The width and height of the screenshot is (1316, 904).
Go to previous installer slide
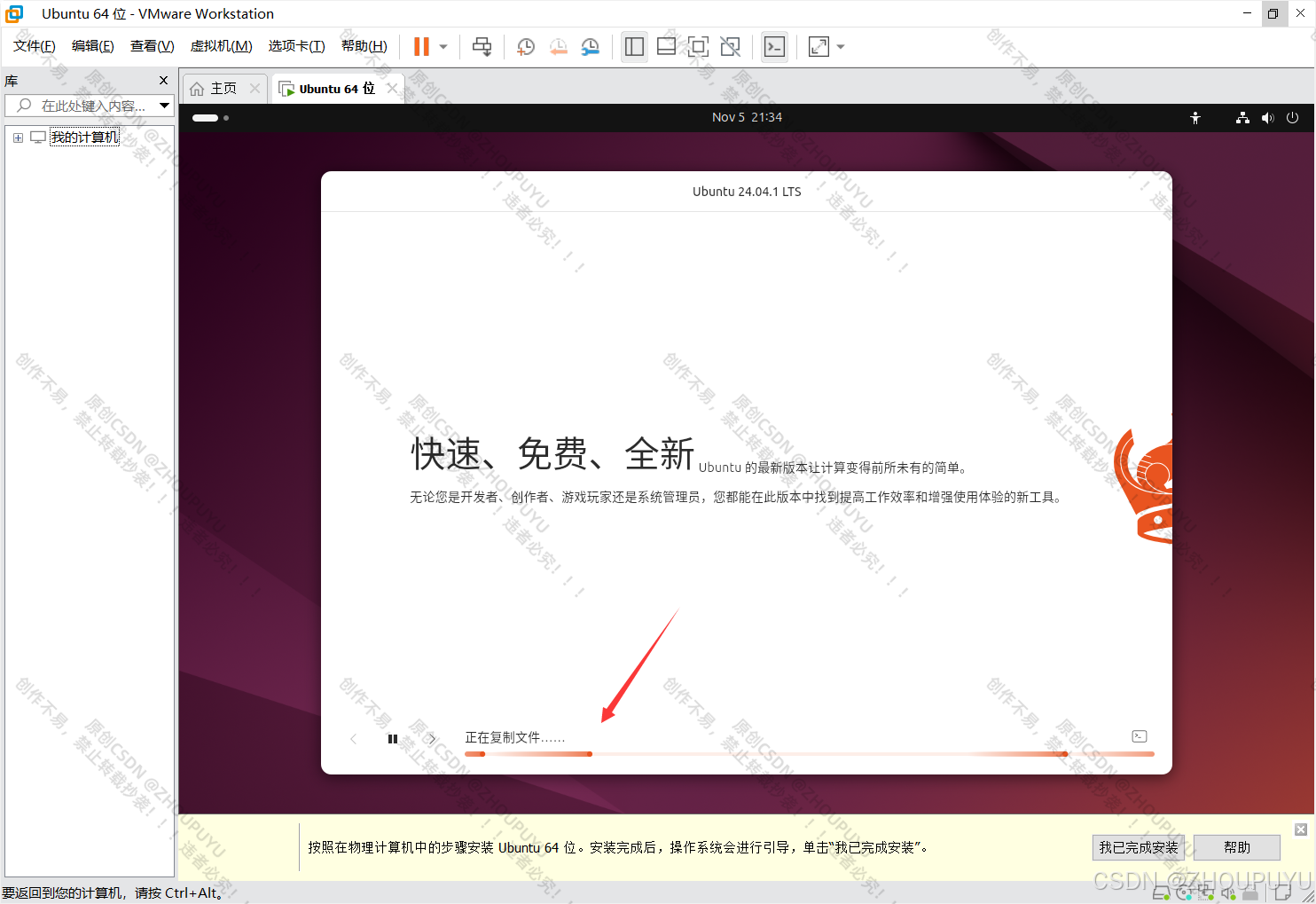(353, 738)
